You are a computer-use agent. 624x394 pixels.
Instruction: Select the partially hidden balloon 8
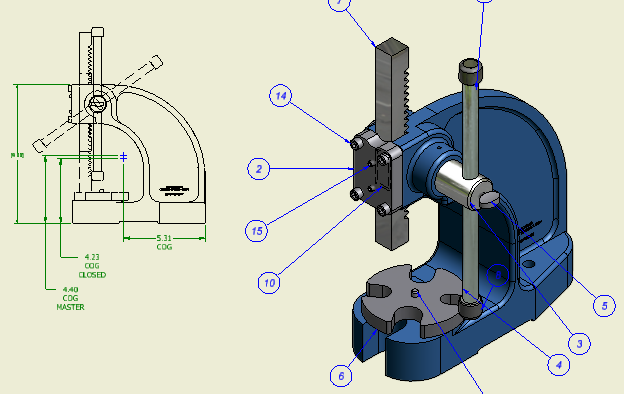click(x=497, y=275)
